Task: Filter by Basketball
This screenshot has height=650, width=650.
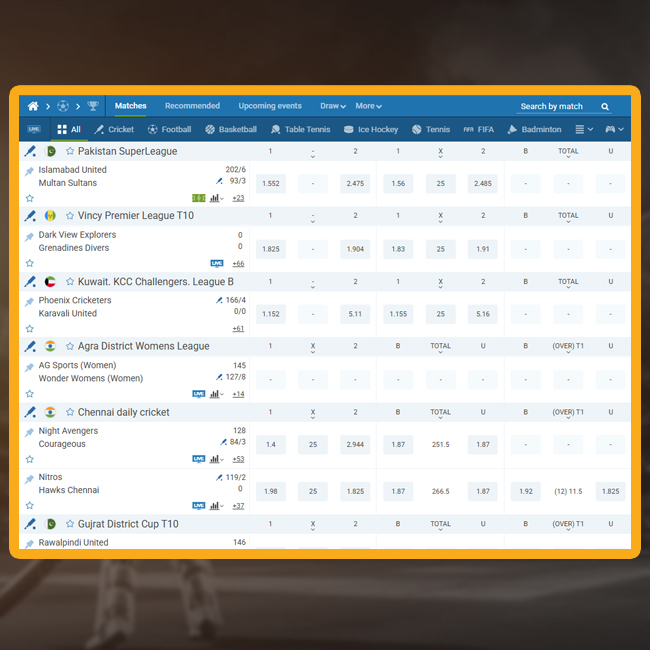Action: (231, 129)
